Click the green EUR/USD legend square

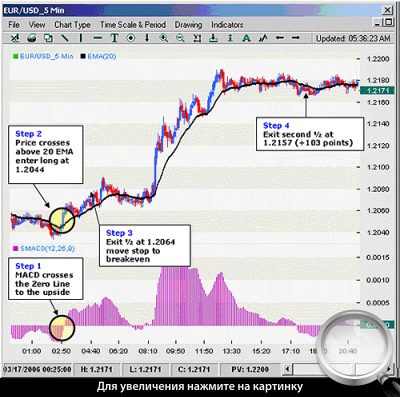tap(15, 56)
